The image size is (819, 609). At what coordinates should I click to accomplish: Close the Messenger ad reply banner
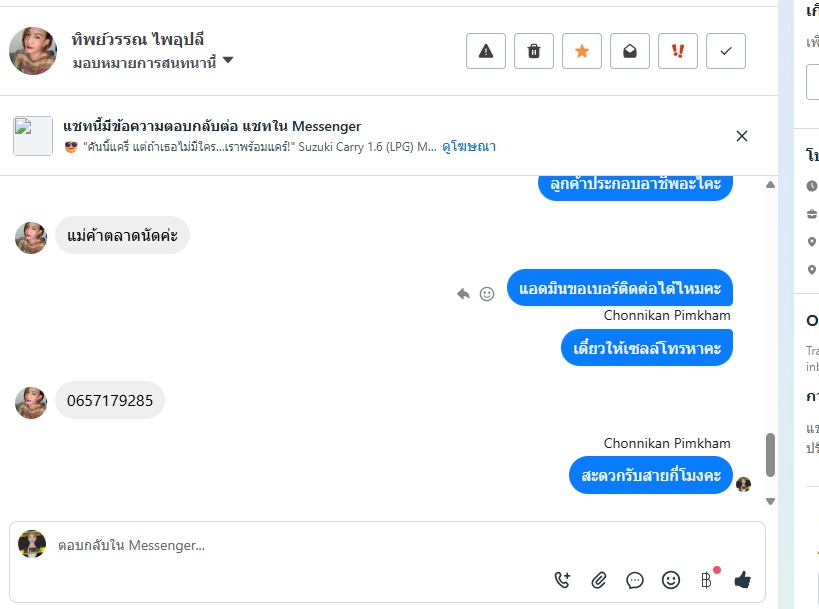[x=742, y=136]
